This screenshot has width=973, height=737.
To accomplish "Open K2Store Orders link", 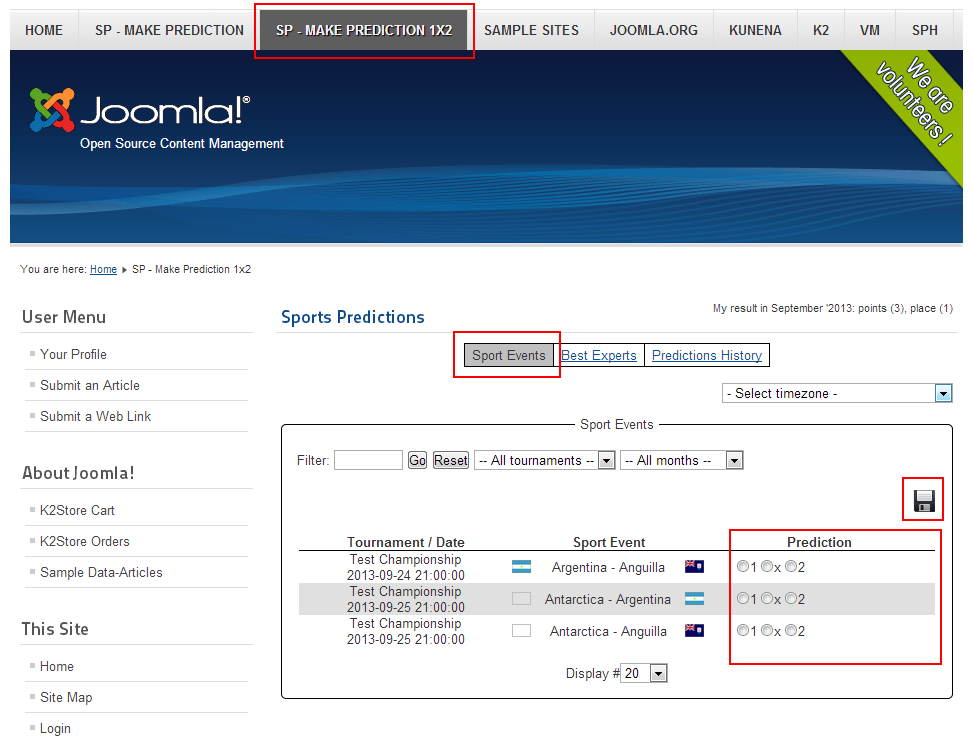I will [x=85, y=542].
